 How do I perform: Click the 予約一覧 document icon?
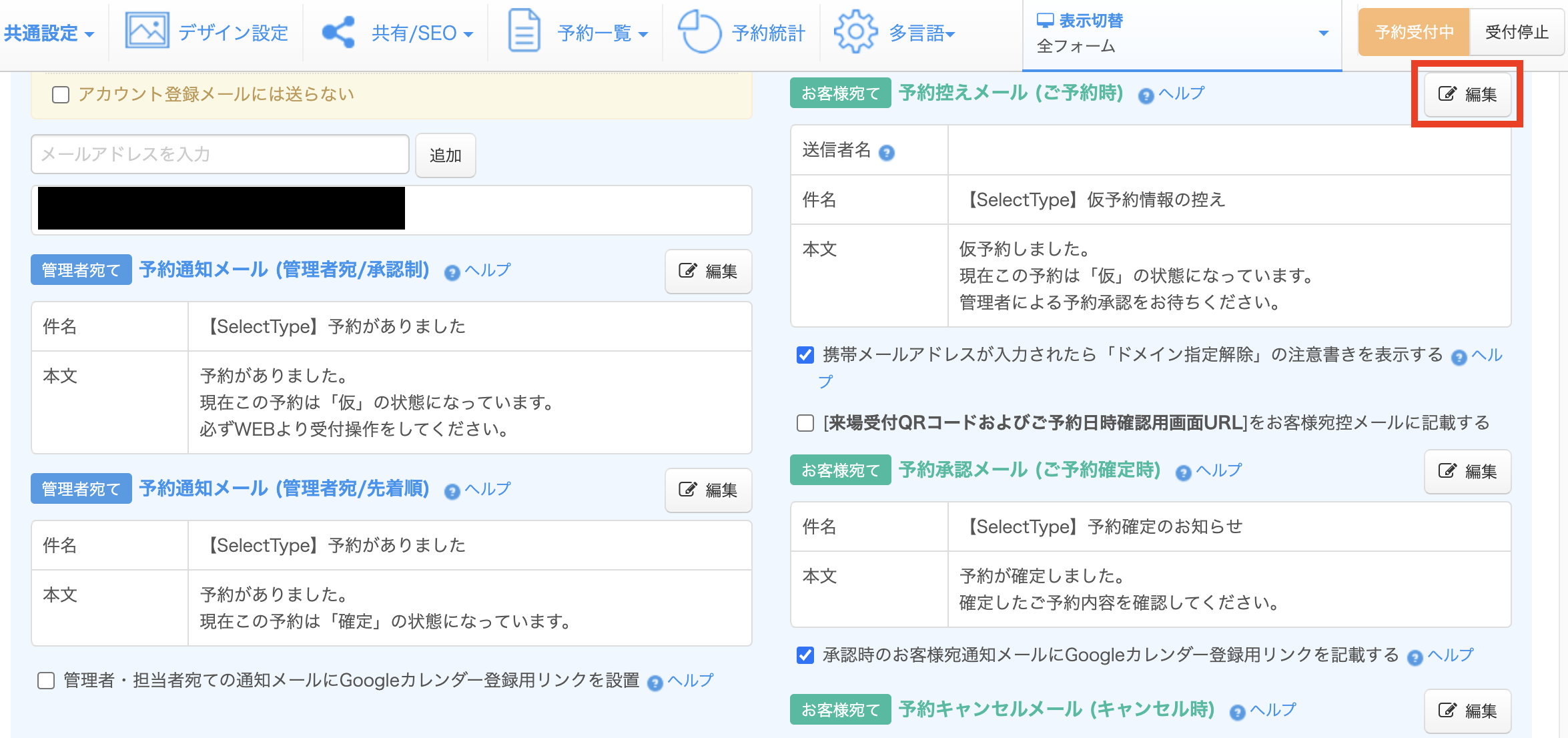524,31
